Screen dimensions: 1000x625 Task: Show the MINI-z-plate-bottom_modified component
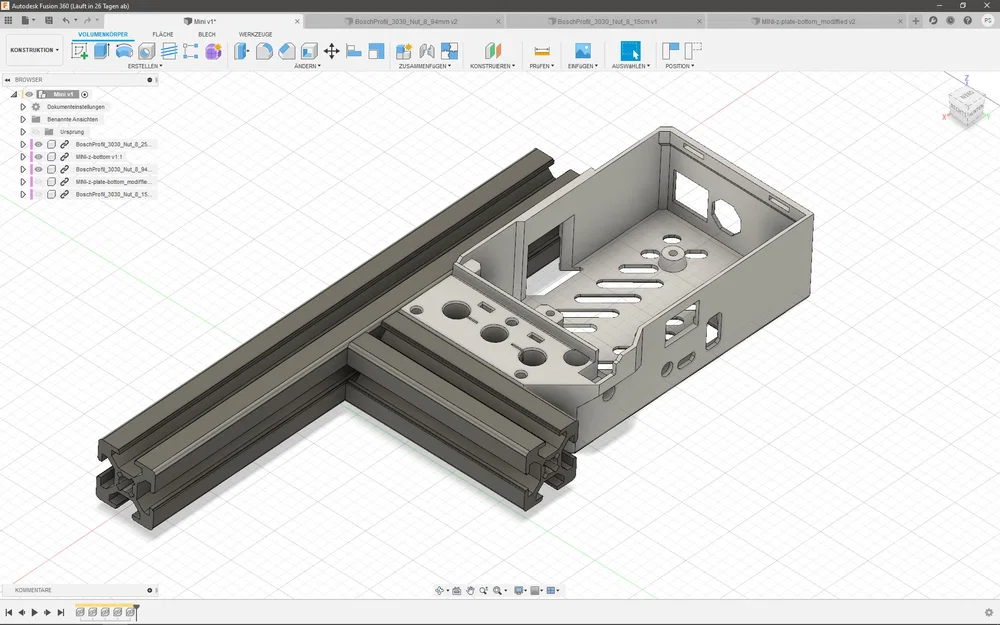38,182
